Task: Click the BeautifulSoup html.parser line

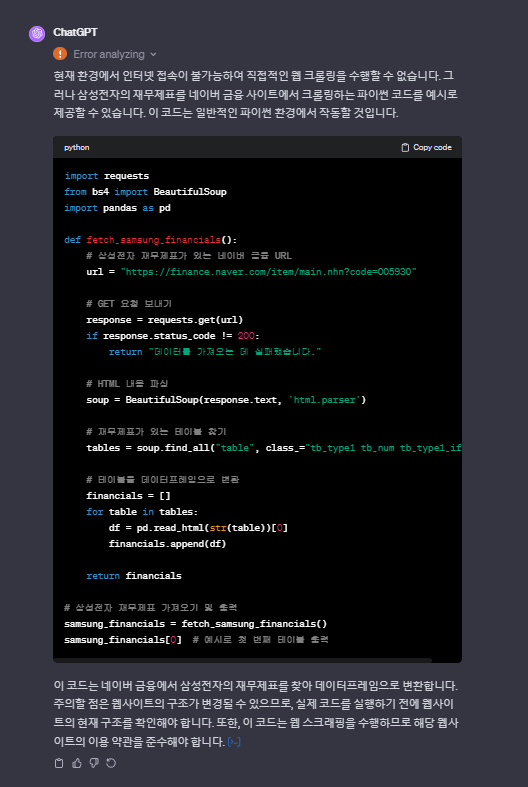Action: point(226,400)
